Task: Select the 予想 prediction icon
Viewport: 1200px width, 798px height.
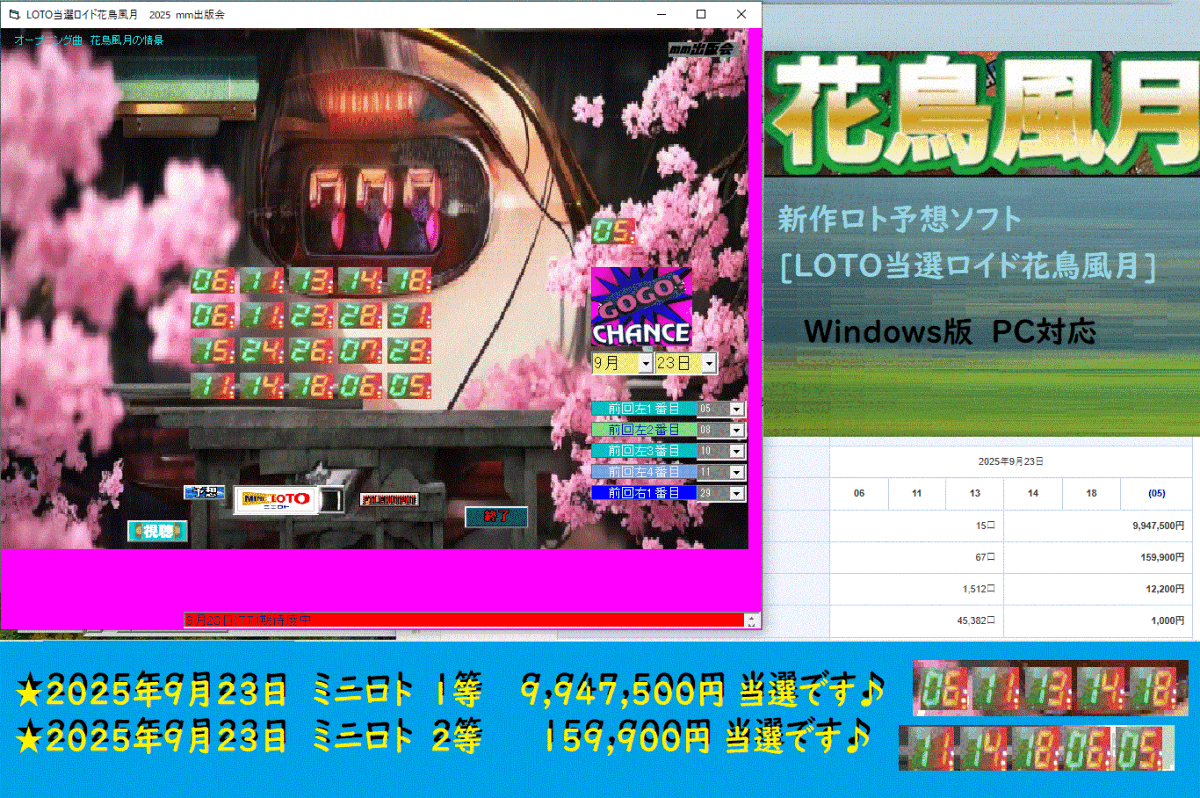Action: point(203,490)
